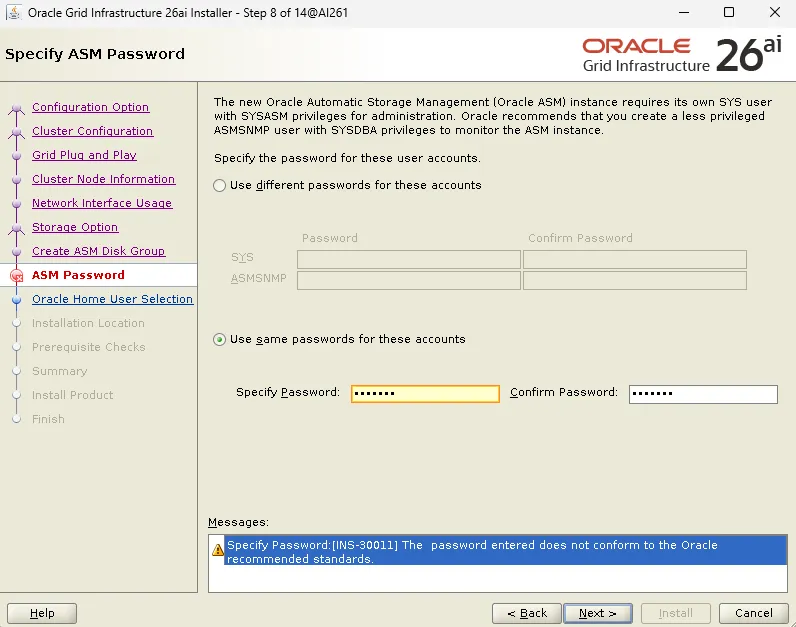Maximize the installer window

(x=728, y=12)
